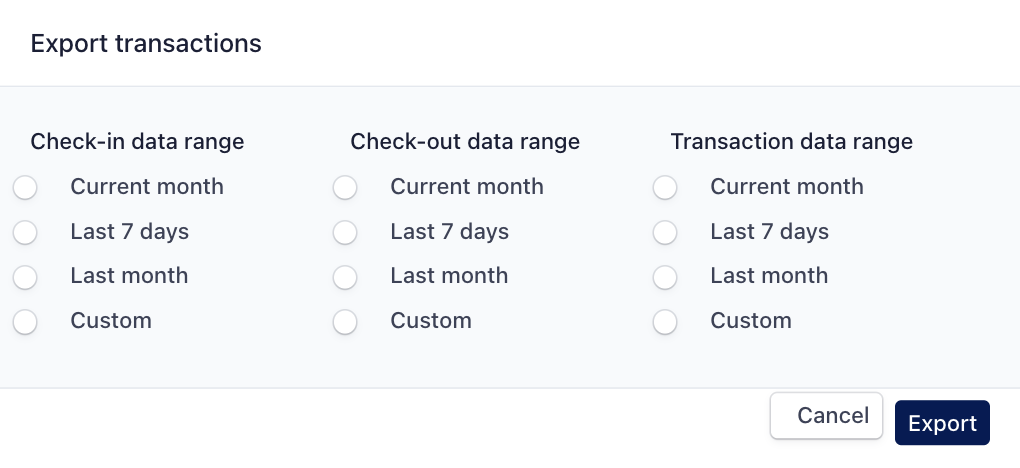Click the Check-out data range heading
The height and width of the screenshot is (468, 1020).
[x=465, y=142]
